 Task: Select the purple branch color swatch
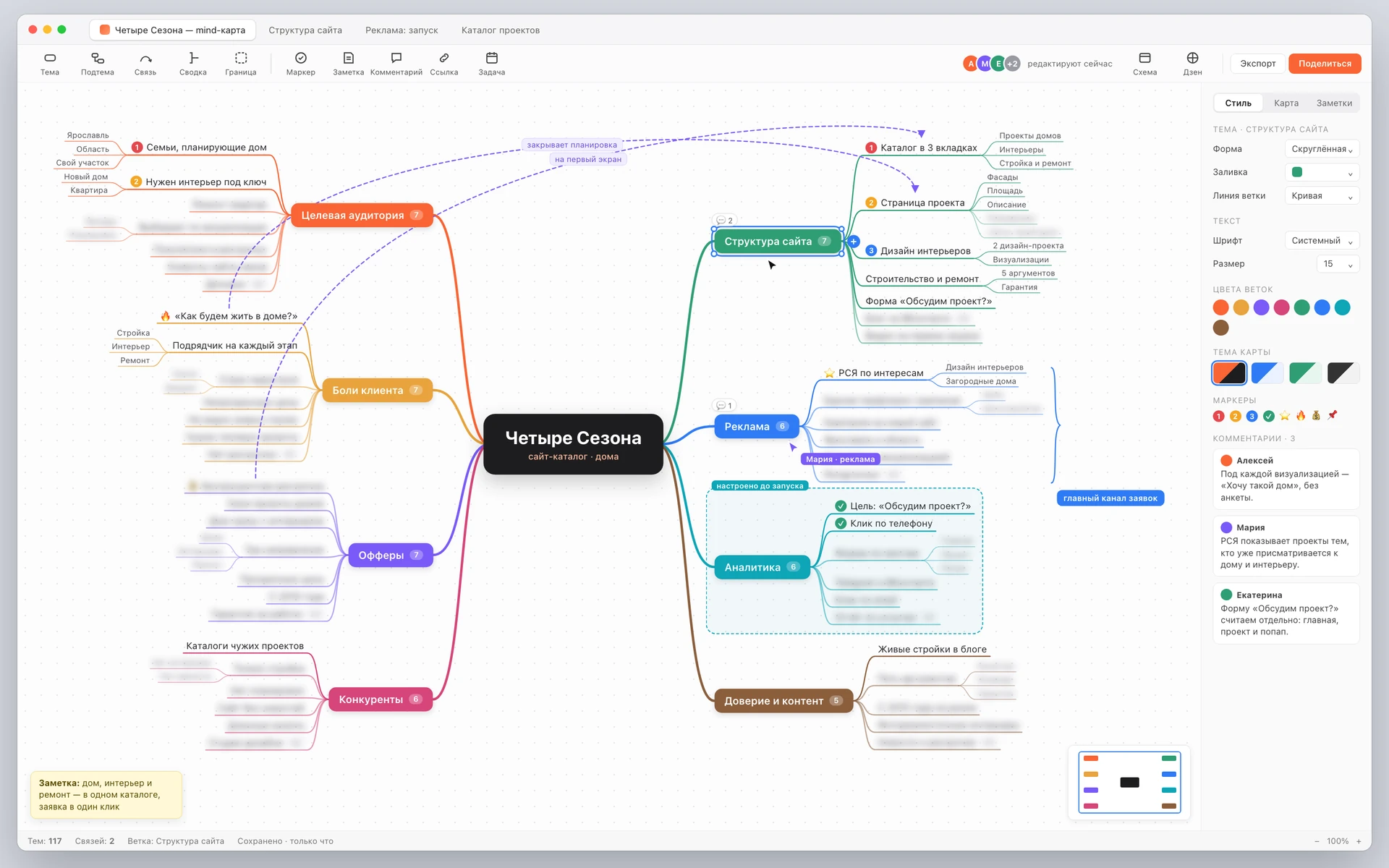coord(1261,307)
